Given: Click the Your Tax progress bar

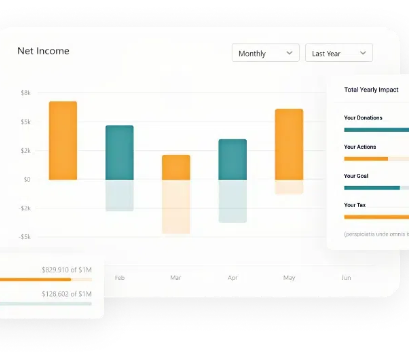Looking at the screenshot, I should point(376,217).
